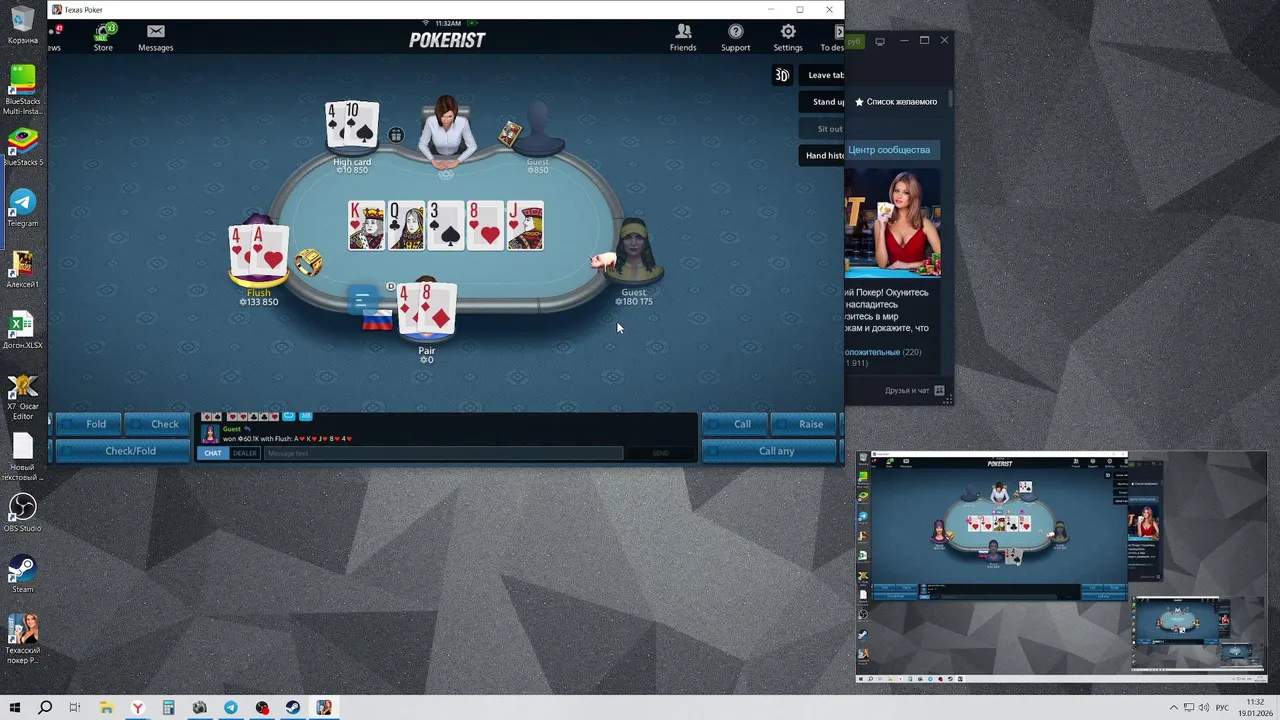The width and height of the screenshot is (1280, 720).
Task: Click the Windows Start button
Action: [x=15, y=708]
